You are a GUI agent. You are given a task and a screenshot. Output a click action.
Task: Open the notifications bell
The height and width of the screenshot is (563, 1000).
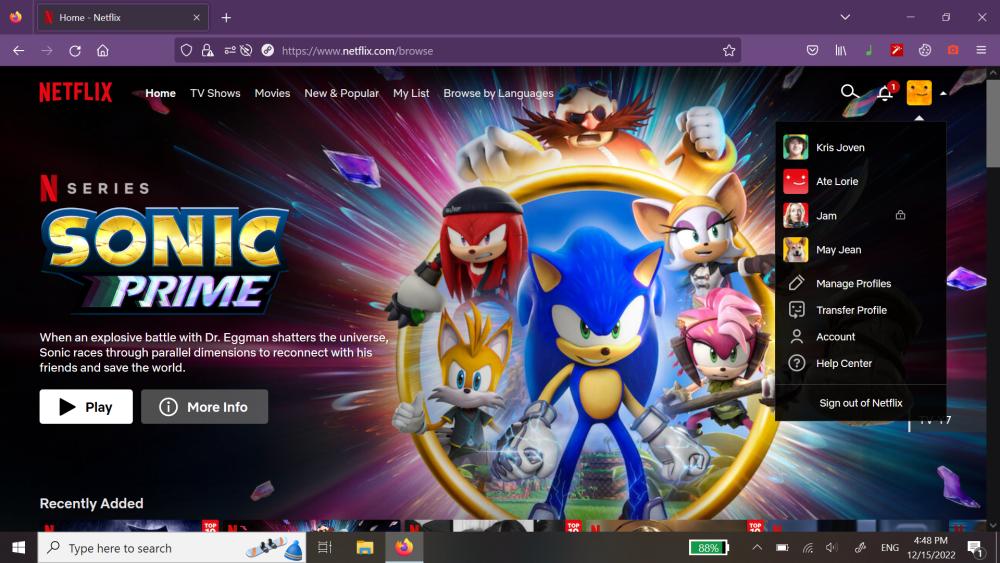point(885,93)
